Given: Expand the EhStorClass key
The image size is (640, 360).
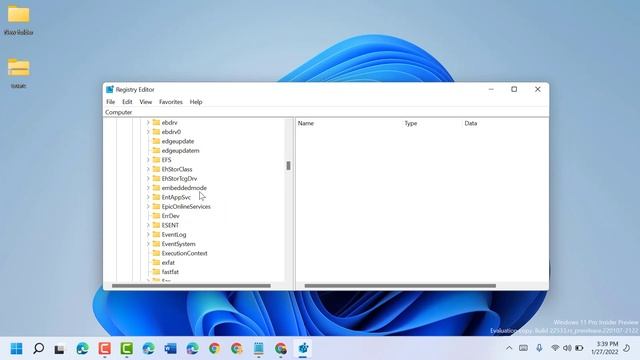Looking at the screenshot, I should coord(148,169).
